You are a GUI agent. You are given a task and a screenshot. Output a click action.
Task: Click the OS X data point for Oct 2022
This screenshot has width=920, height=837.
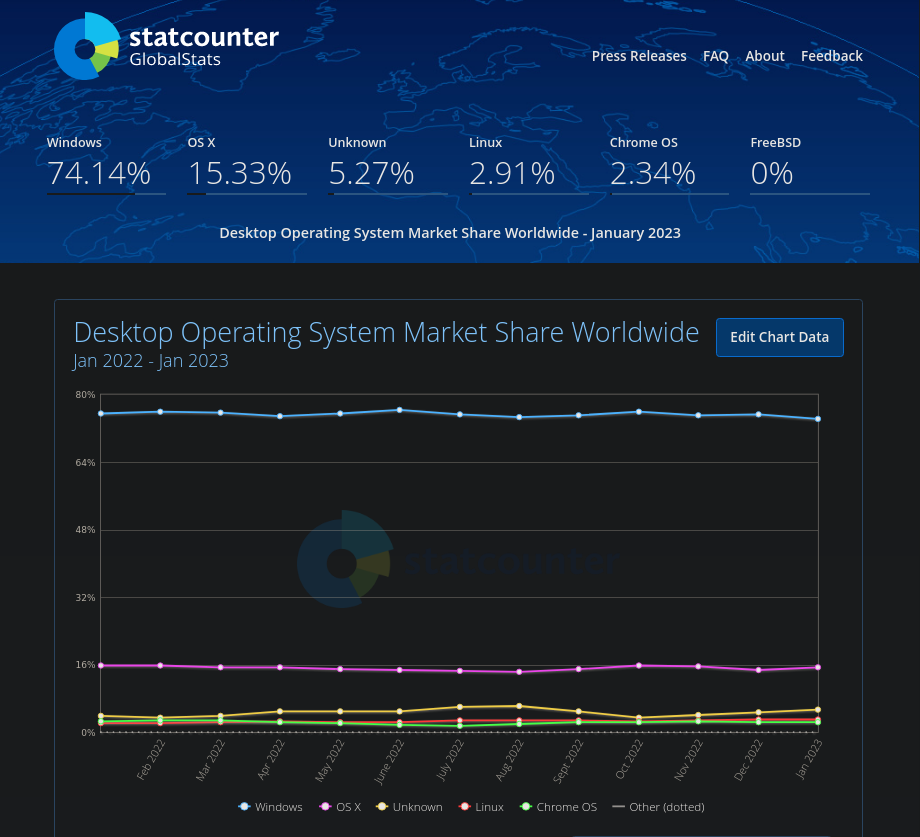[639, 666]
